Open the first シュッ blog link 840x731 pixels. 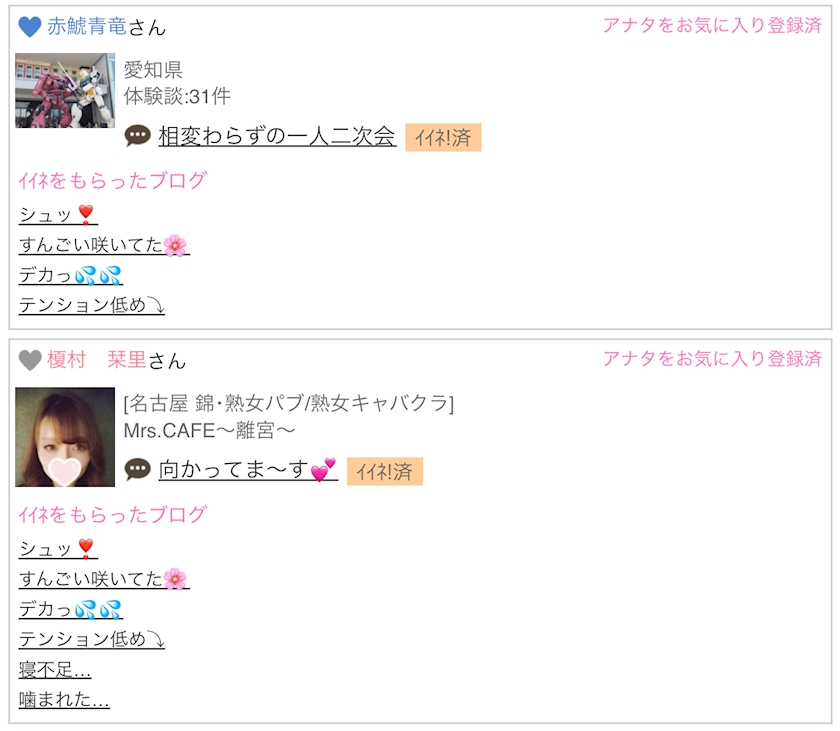tap(58, 215)
